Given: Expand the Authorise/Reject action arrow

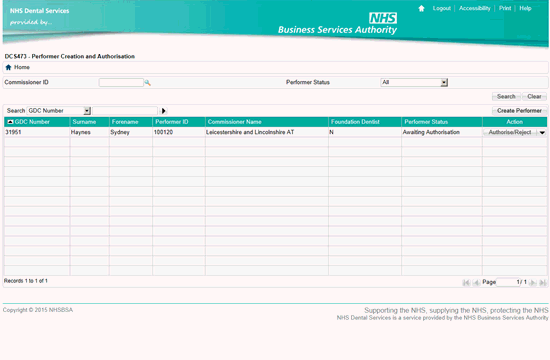Looking at the screenshot, I should (x=542, y=133).
